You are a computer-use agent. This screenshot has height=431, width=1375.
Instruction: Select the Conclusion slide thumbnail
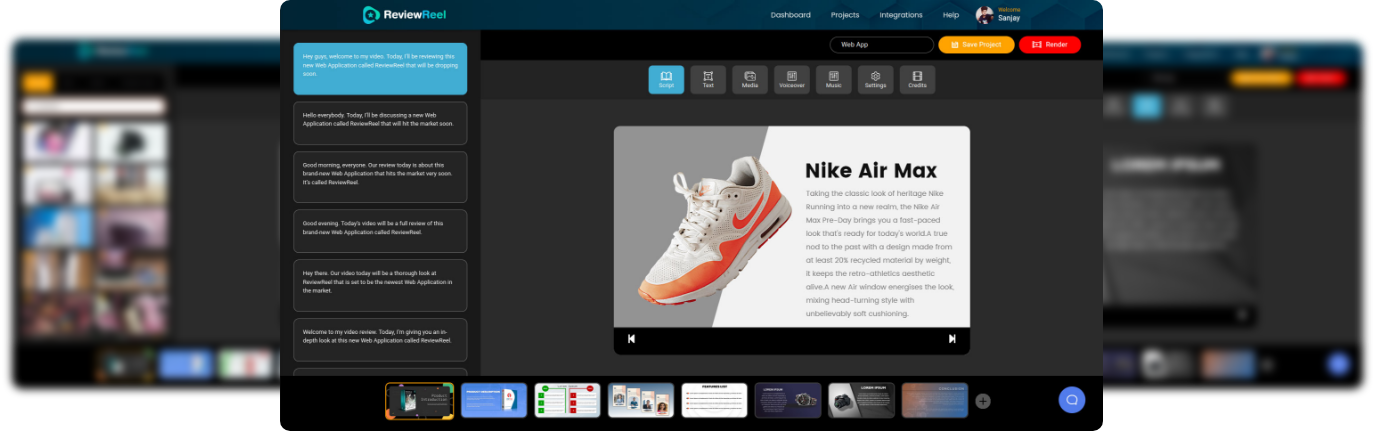pos(935,400)
